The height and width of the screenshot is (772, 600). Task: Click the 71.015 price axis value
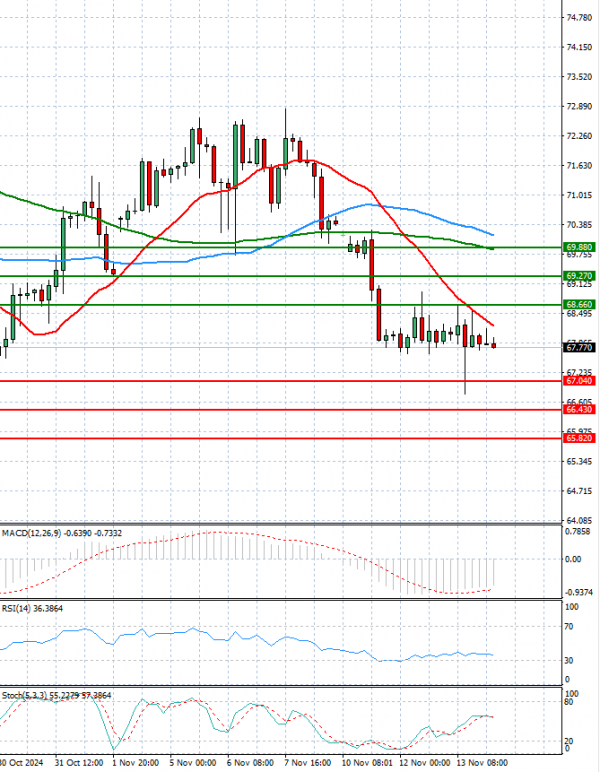point(579,195)
